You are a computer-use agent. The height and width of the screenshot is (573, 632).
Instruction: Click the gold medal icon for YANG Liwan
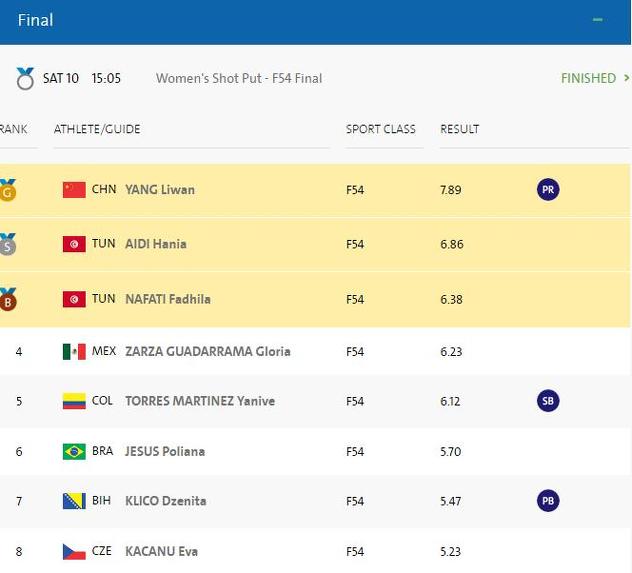8,190
